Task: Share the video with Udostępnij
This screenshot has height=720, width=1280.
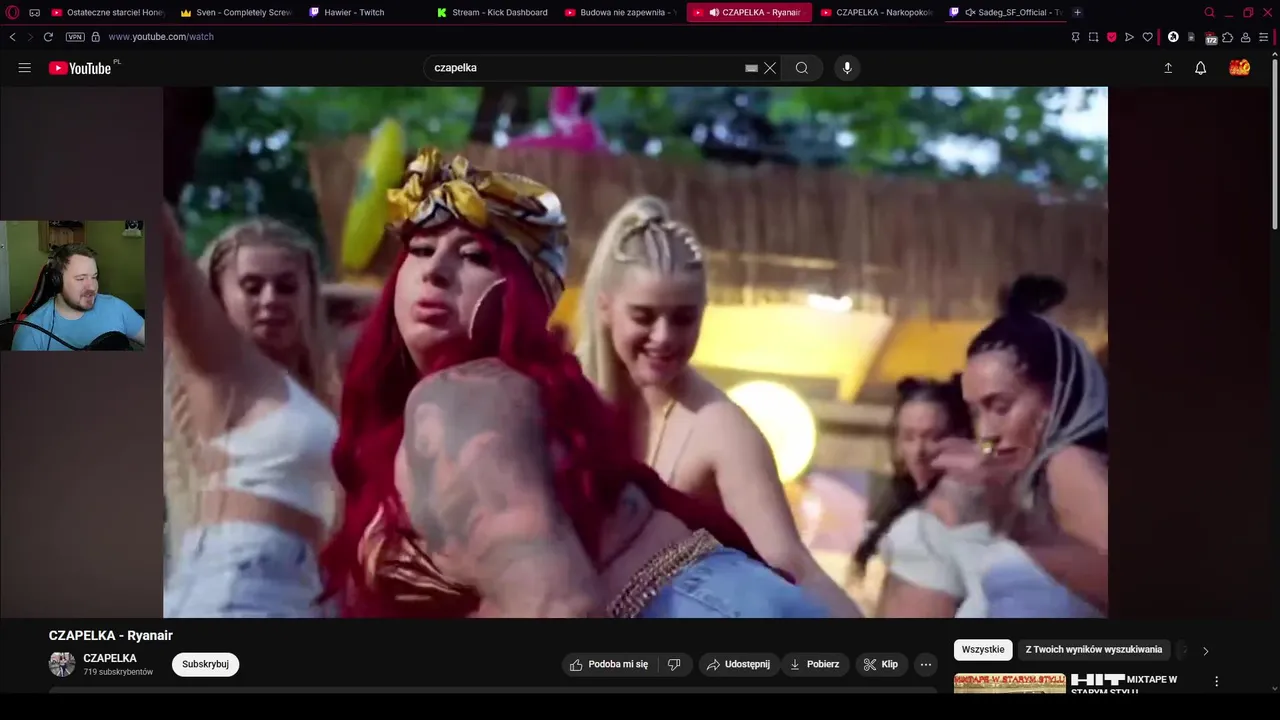Action: [x=738, y=664]
